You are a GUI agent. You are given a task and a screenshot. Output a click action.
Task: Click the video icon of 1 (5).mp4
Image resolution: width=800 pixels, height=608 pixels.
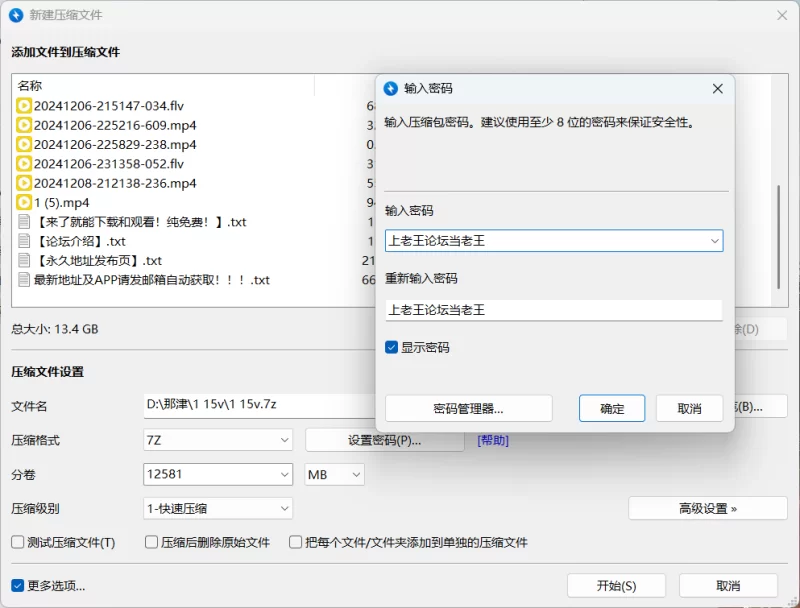[23, 202]
